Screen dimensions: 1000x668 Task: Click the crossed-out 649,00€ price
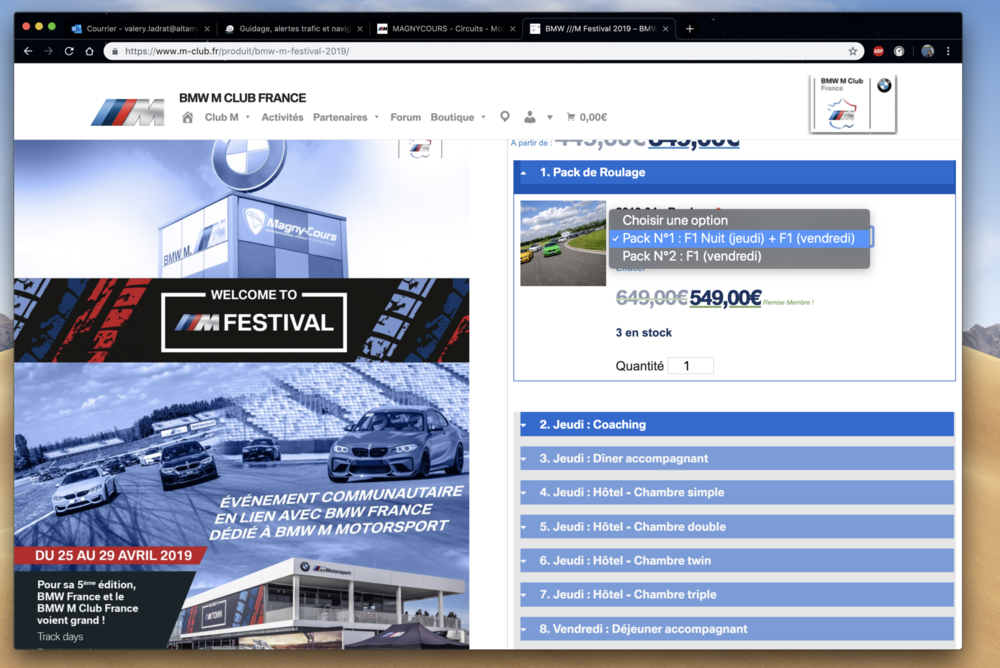(651, 298)
